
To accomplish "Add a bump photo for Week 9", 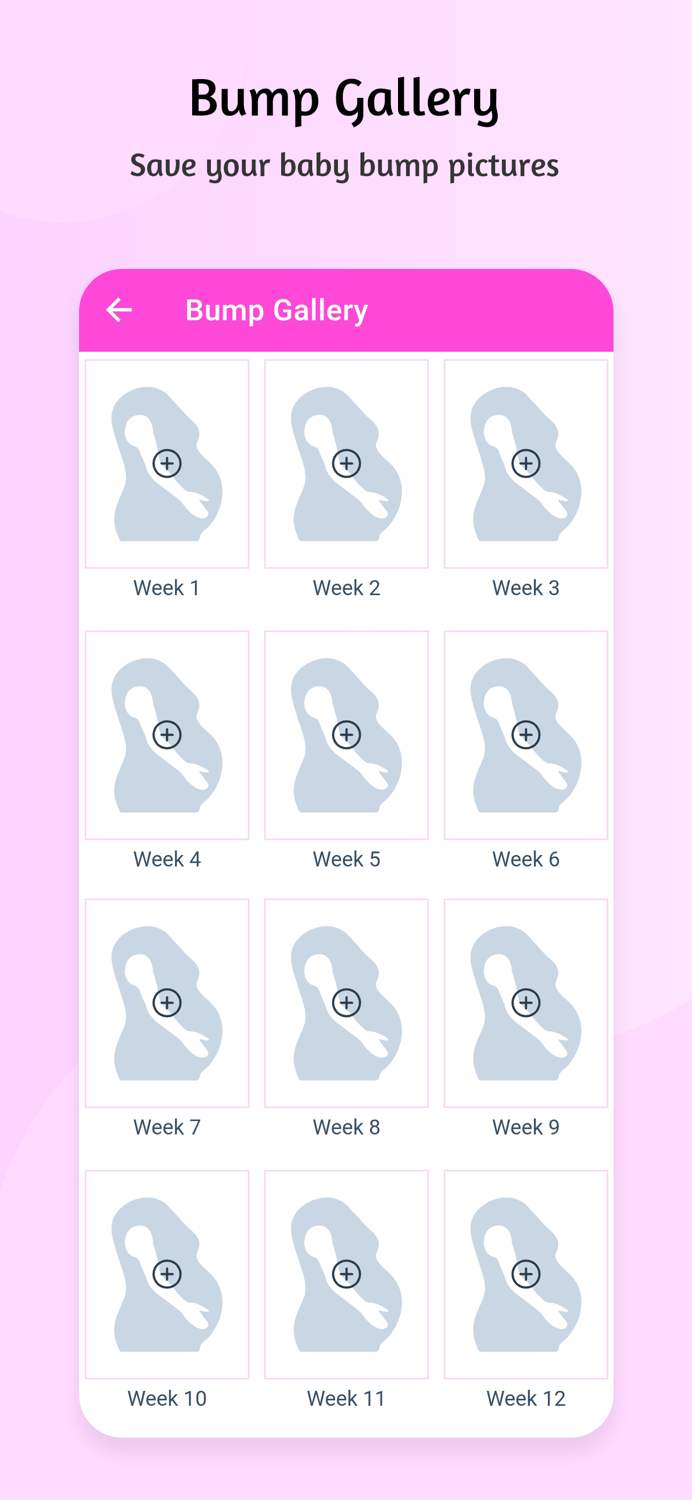I will pyautogui.click(x=526, y=1002).
